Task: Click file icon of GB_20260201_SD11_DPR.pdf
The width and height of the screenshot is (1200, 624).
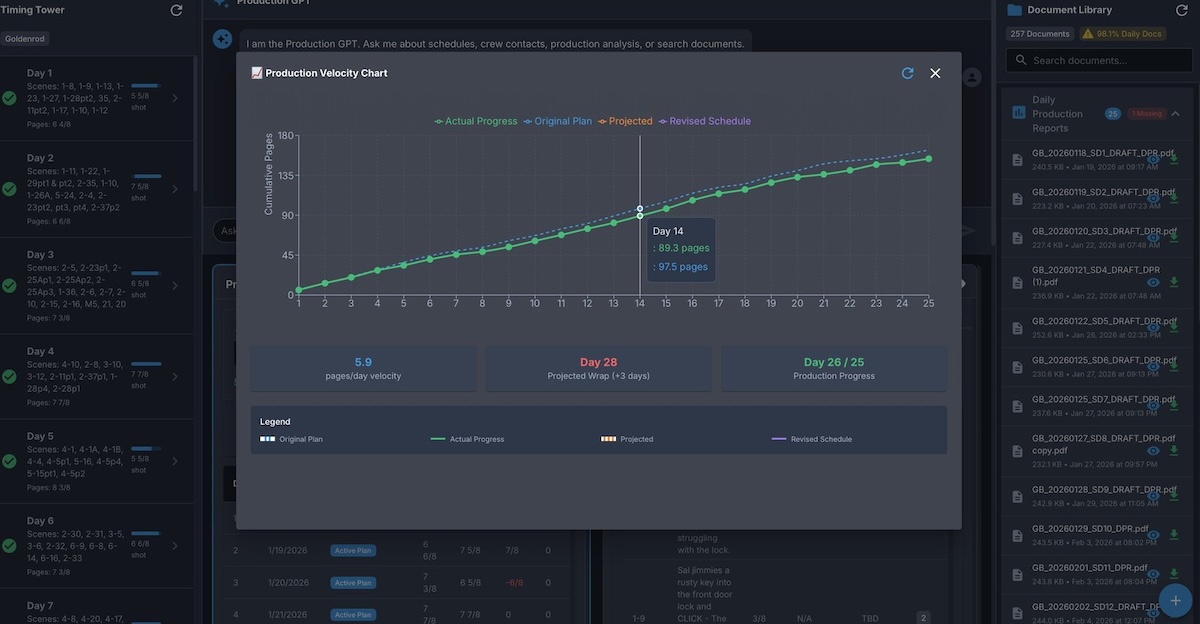Action: pos(1018,575)
